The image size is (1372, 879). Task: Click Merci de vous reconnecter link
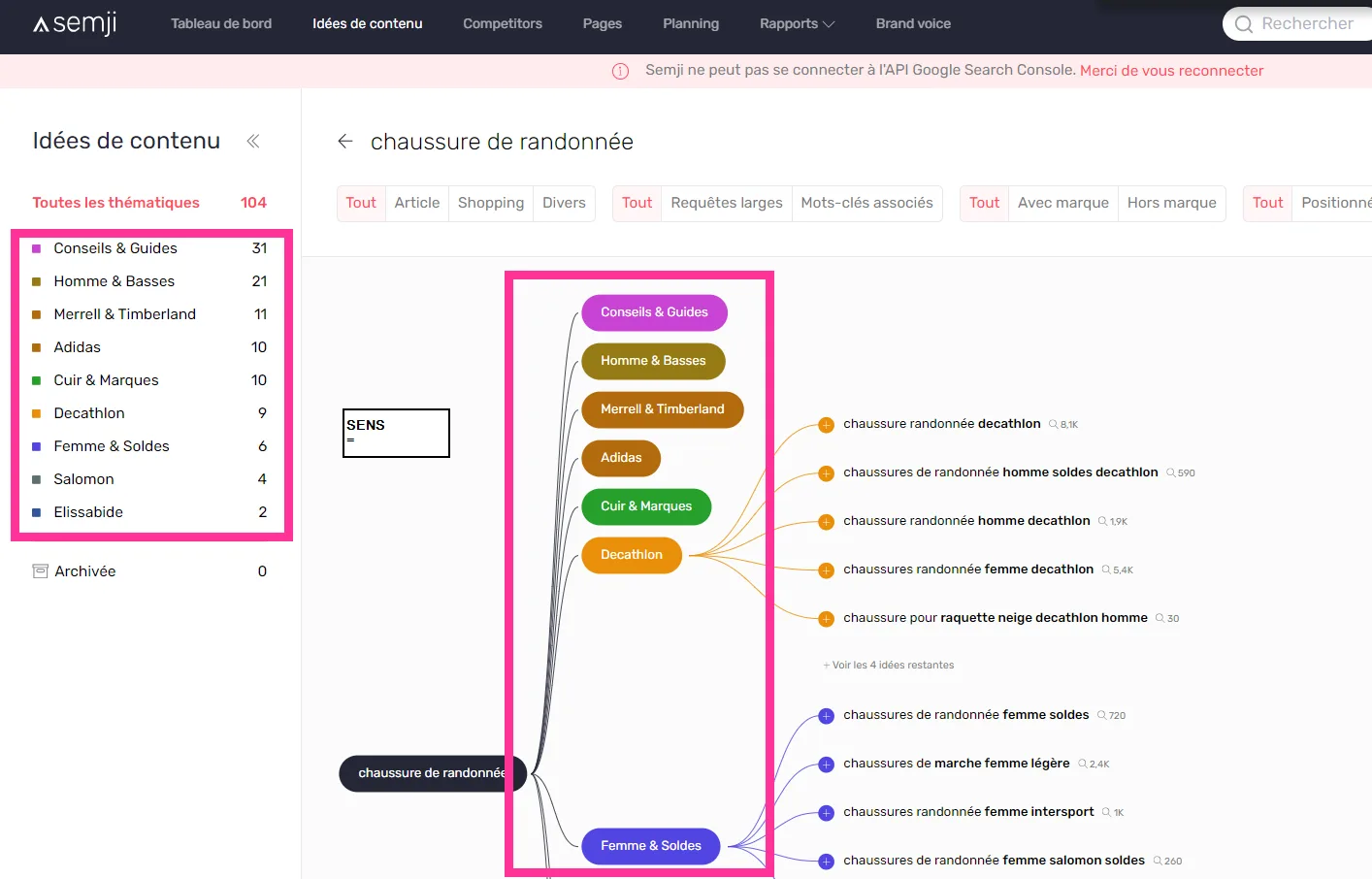[1172, 71]
